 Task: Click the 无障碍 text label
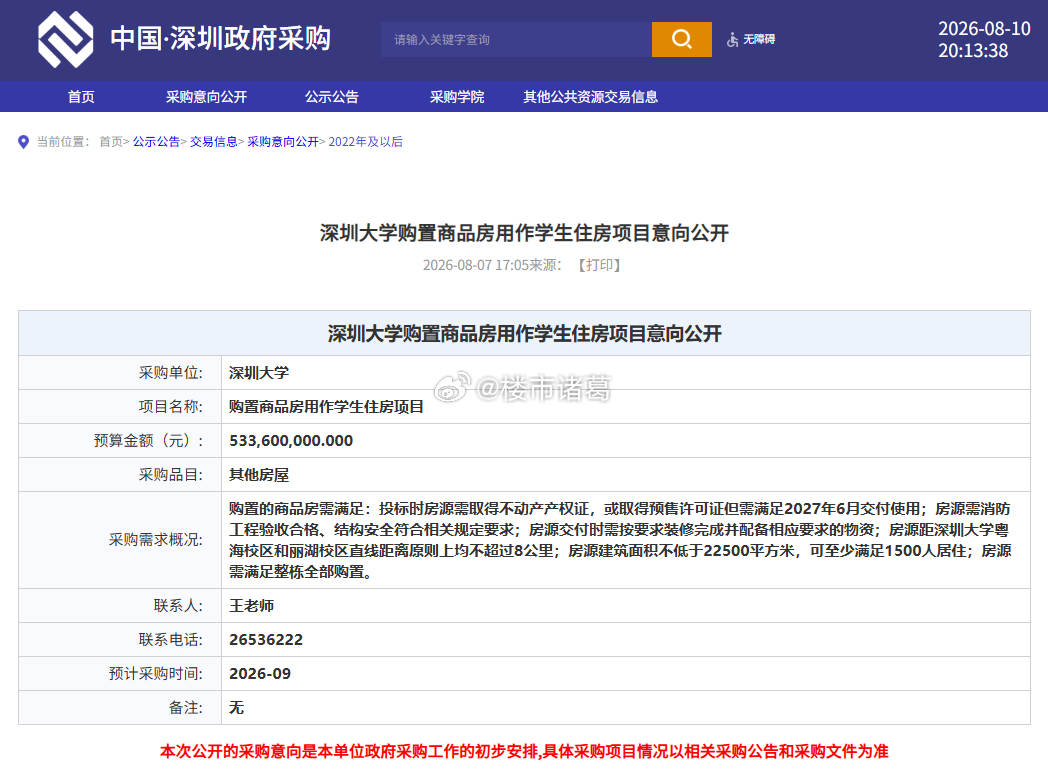pyautogui.click(x=759, y=39)
